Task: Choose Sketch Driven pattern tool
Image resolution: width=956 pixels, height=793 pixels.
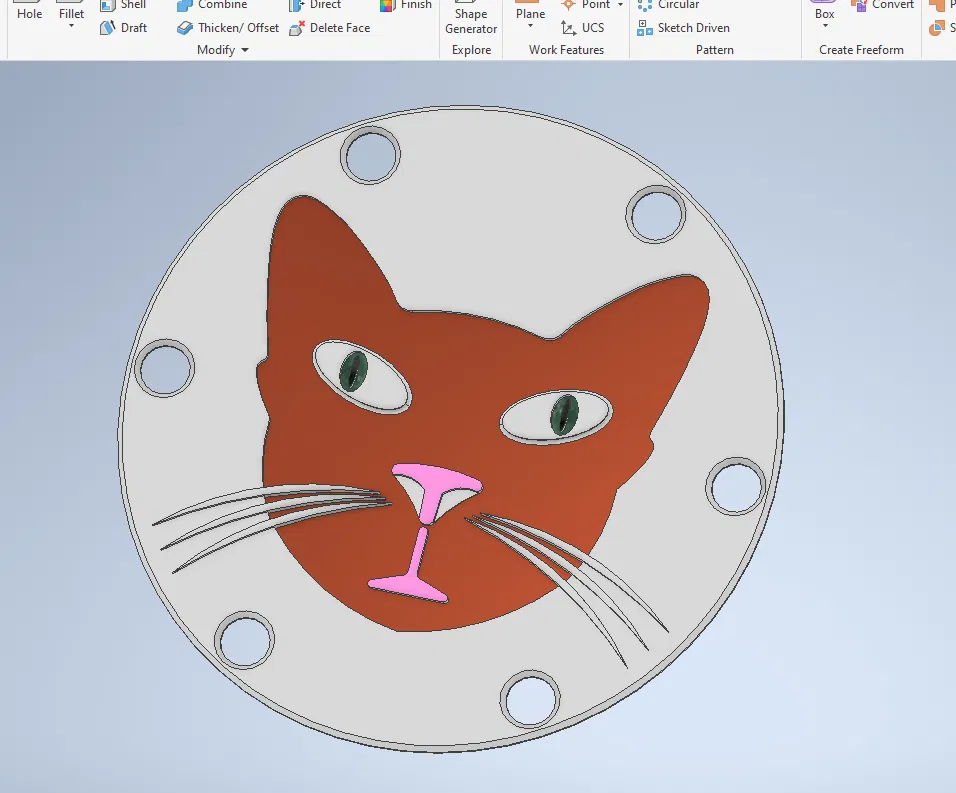Action: [683, 27]
